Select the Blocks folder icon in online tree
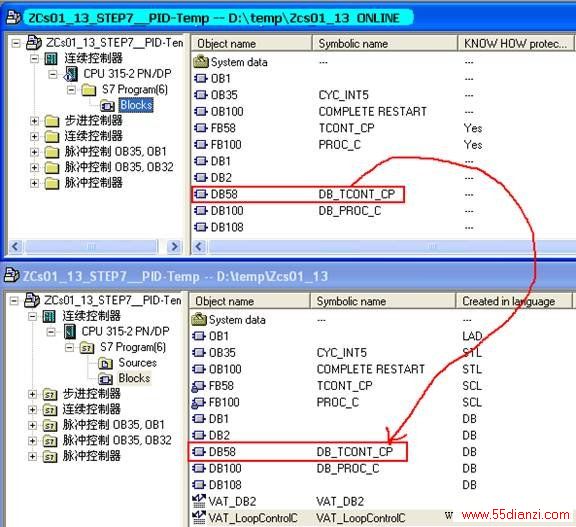This screenshot has height=527, width=576. 107,105
